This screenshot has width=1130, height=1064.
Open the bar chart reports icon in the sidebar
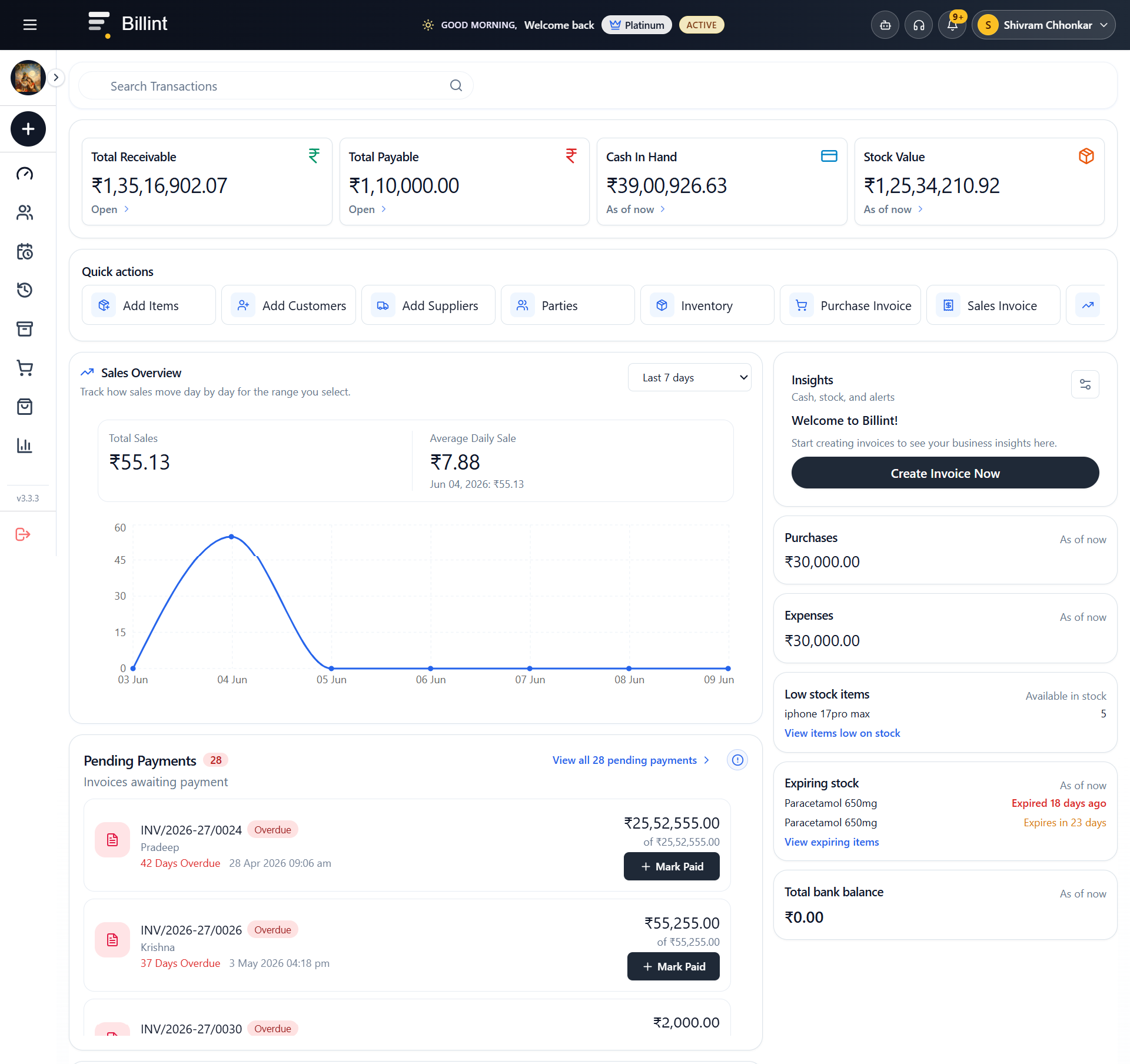click(x=25, y=445)
